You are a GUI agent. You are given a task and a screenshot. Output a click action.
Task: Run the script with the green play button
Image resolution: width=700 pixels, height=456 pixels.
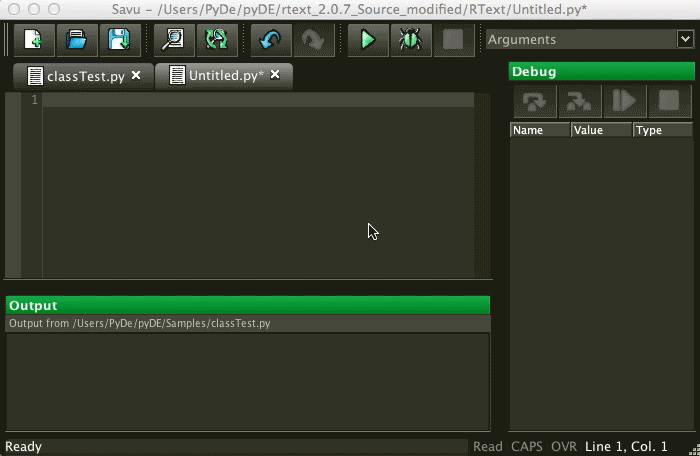pyautogui.click(x=368, y=40)
